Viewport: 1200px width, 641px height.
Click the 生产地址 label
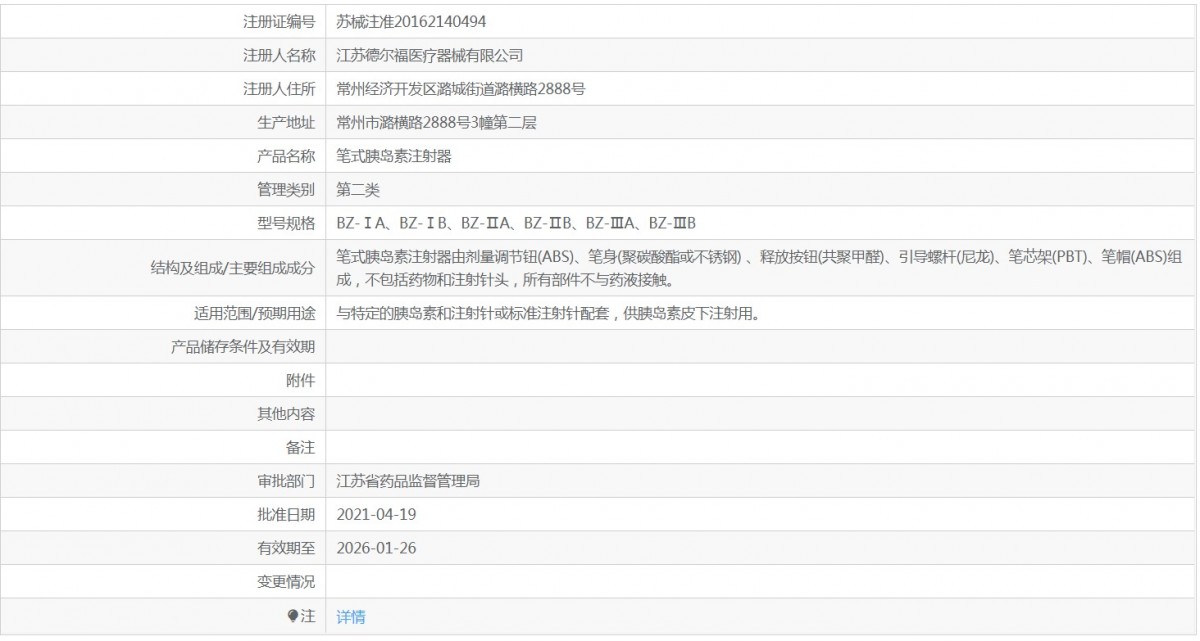point(286,123)
